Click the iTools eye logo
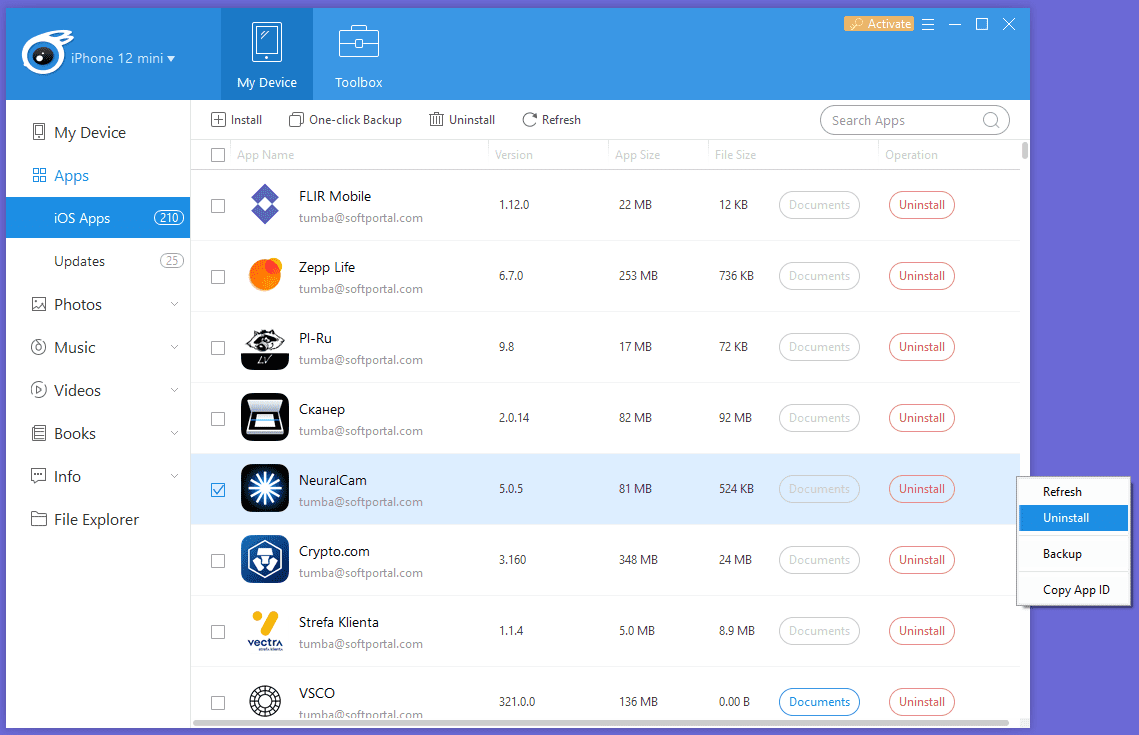Screen dimensions: 1139x735 pyautogui.click(x=46, y=52)
